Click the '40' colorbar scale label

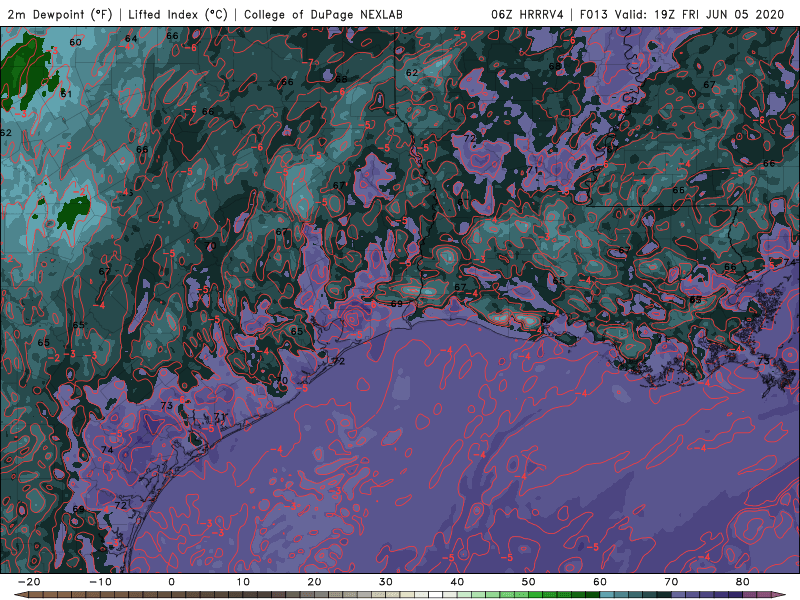pyautogui.click(x=457, y=582)
